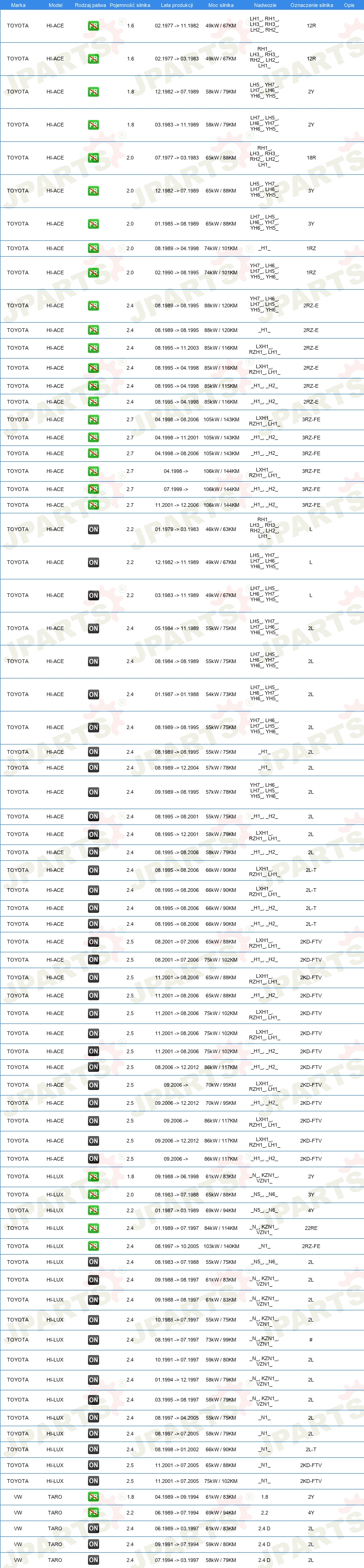The image size is (364, 1568).
Task: Click petrol icon in HI-LUX 2RZ-FE row
Action: point(93,1246)
